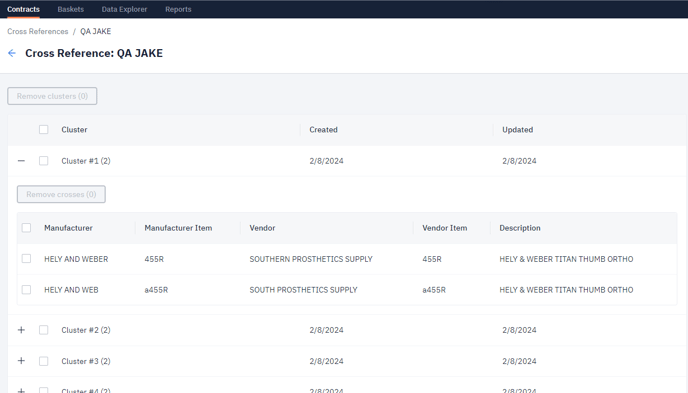Collapse Cluster #1 with the minus icon
688x393 pixels.
click(21, 161)
